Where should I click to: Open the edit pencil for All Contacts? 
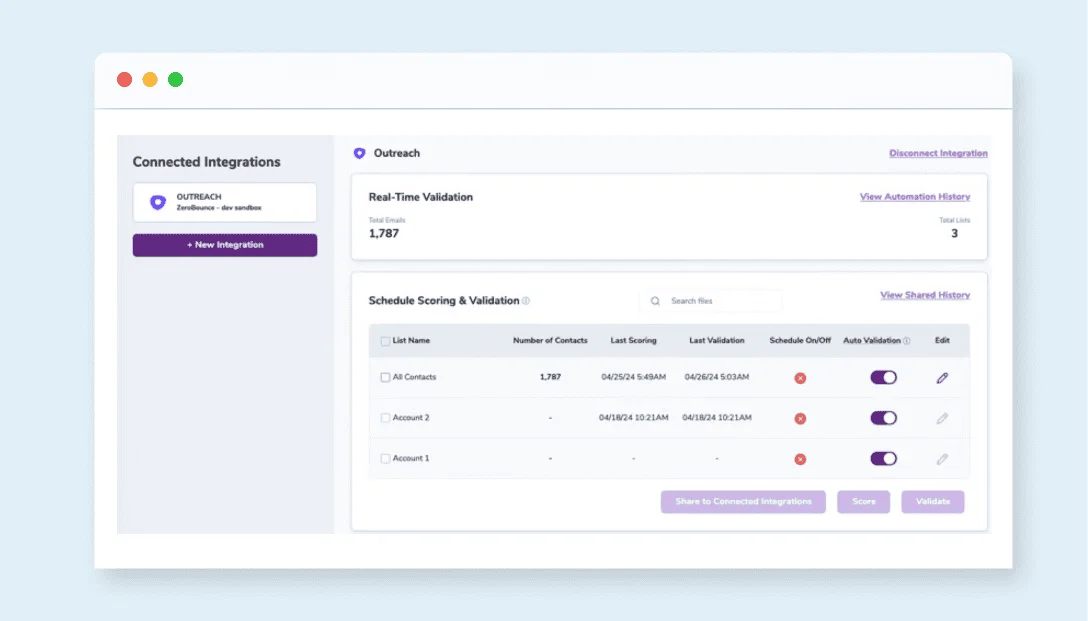click(941, 377)
